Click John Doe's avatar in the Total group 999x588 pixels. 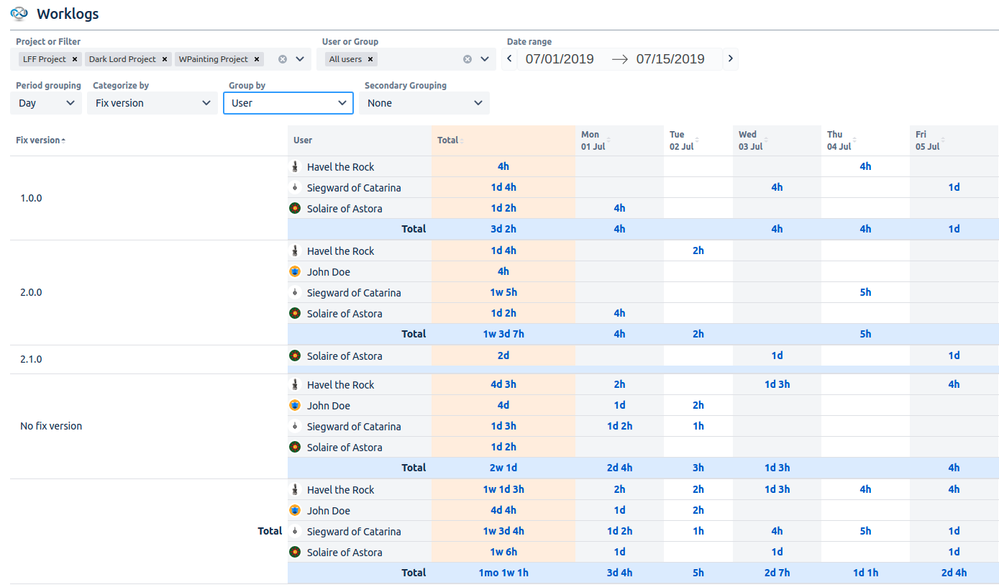tap(295, 510)
